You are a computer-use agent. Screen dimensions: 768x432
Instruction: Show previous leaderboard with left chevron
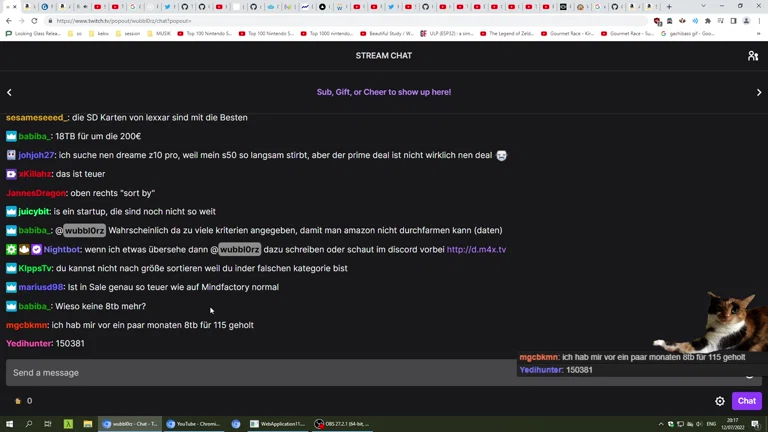pyautogui.click(x=9, y=92)
